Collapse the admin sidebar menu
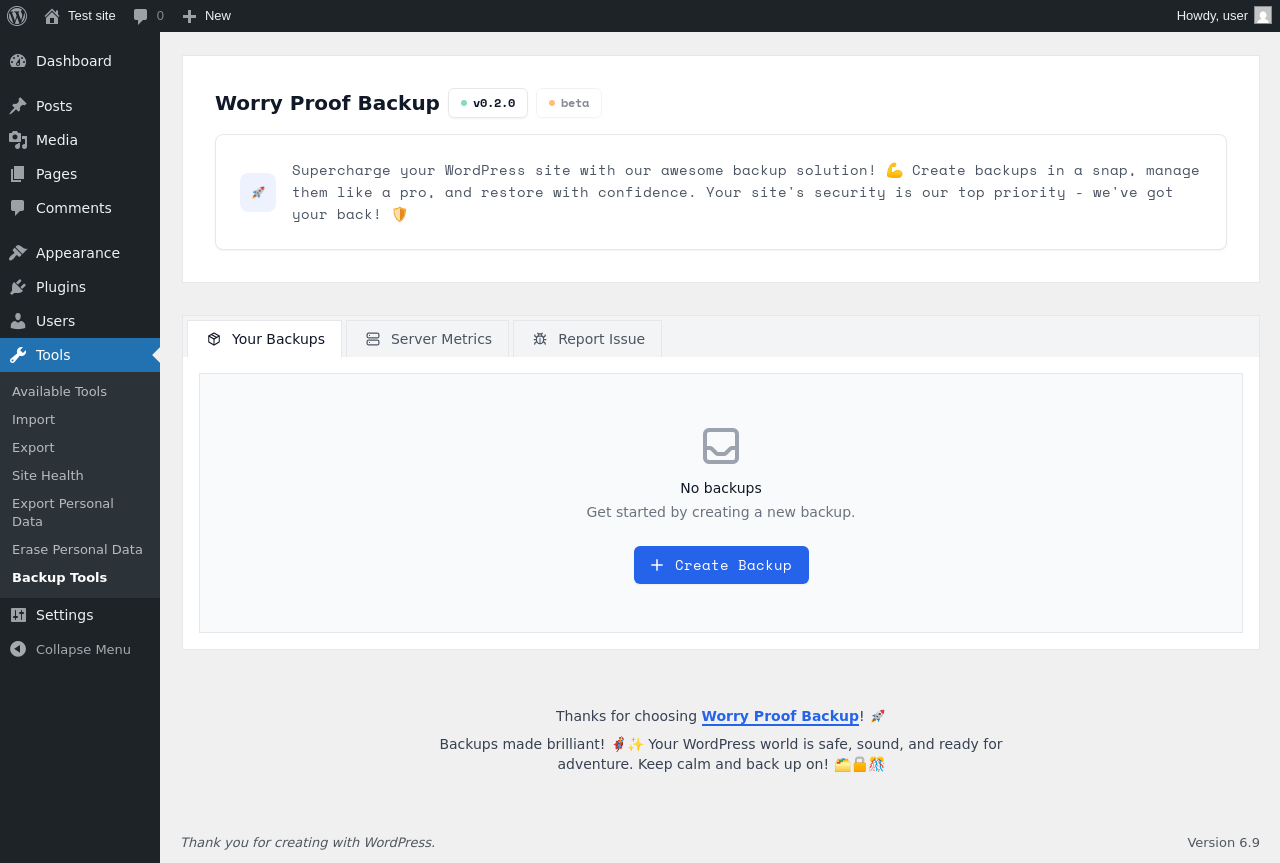The width and height of the screenshot is (1280, 863). (x=80, y=649)
